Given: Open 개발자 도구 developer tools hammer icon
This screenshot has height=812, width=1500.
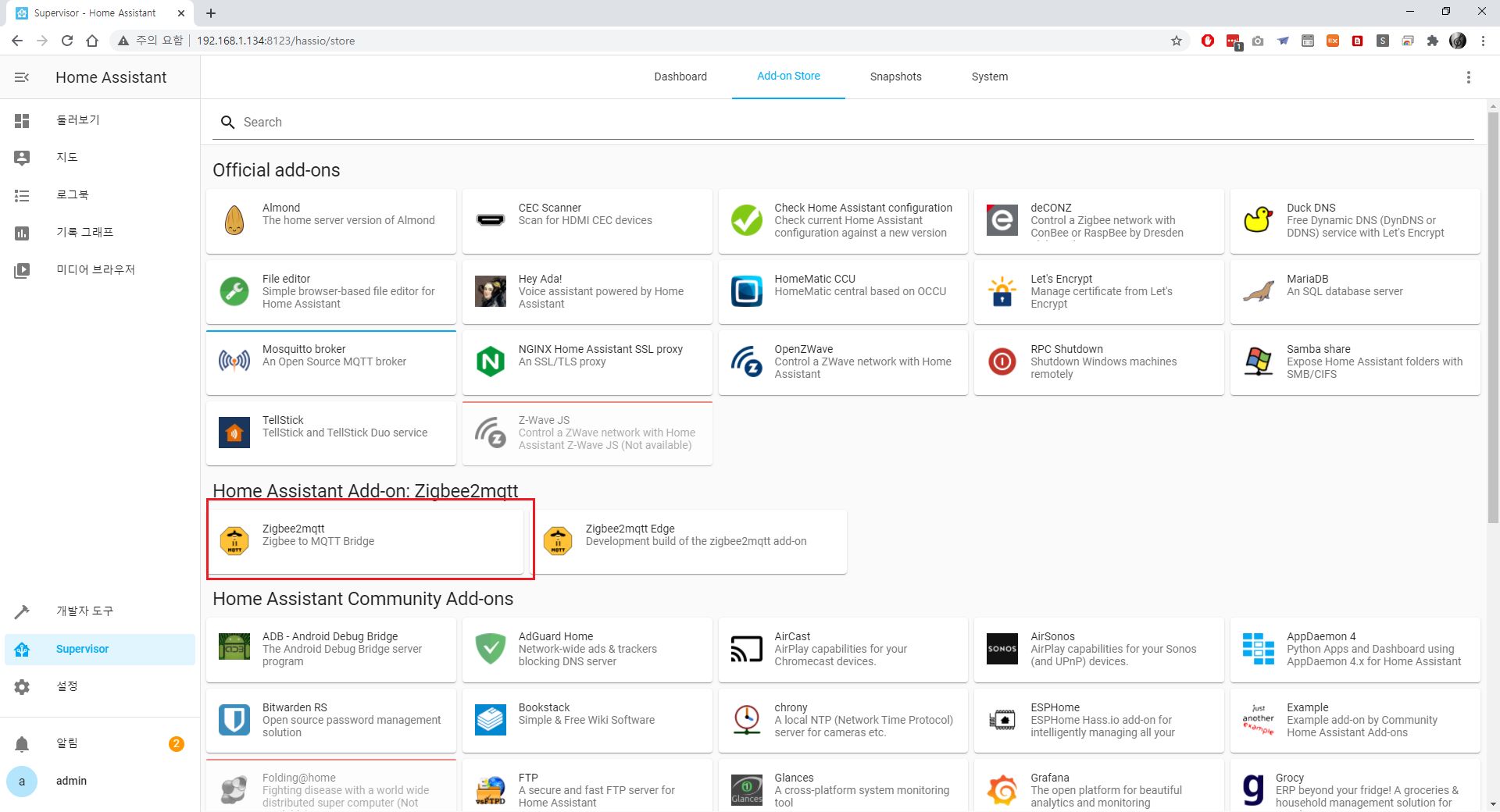Looking at the screenshot, I should tap(22, 611).
